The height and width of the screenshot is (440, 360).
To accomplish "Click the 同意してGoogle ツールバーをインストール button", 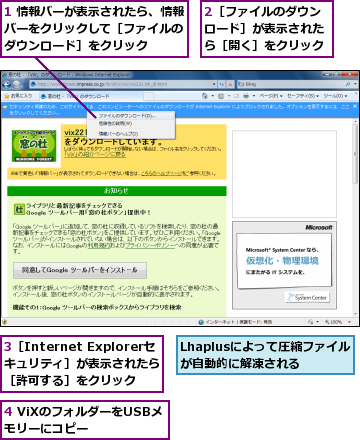I will coord(80,270).
